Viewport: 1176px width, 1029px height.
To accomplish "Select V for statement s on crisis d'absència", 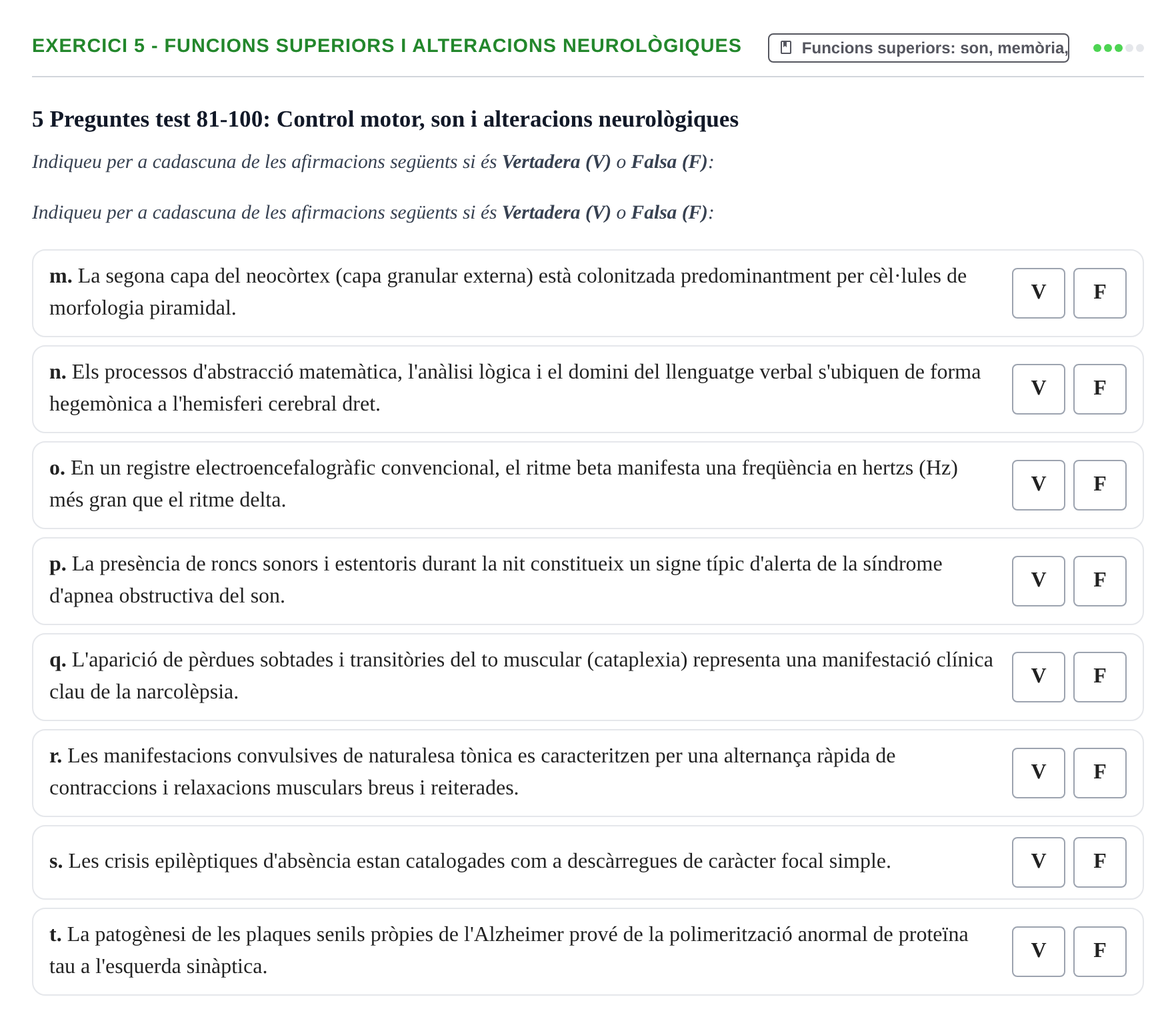I will pyautogui.click(x=1038, y=862).
